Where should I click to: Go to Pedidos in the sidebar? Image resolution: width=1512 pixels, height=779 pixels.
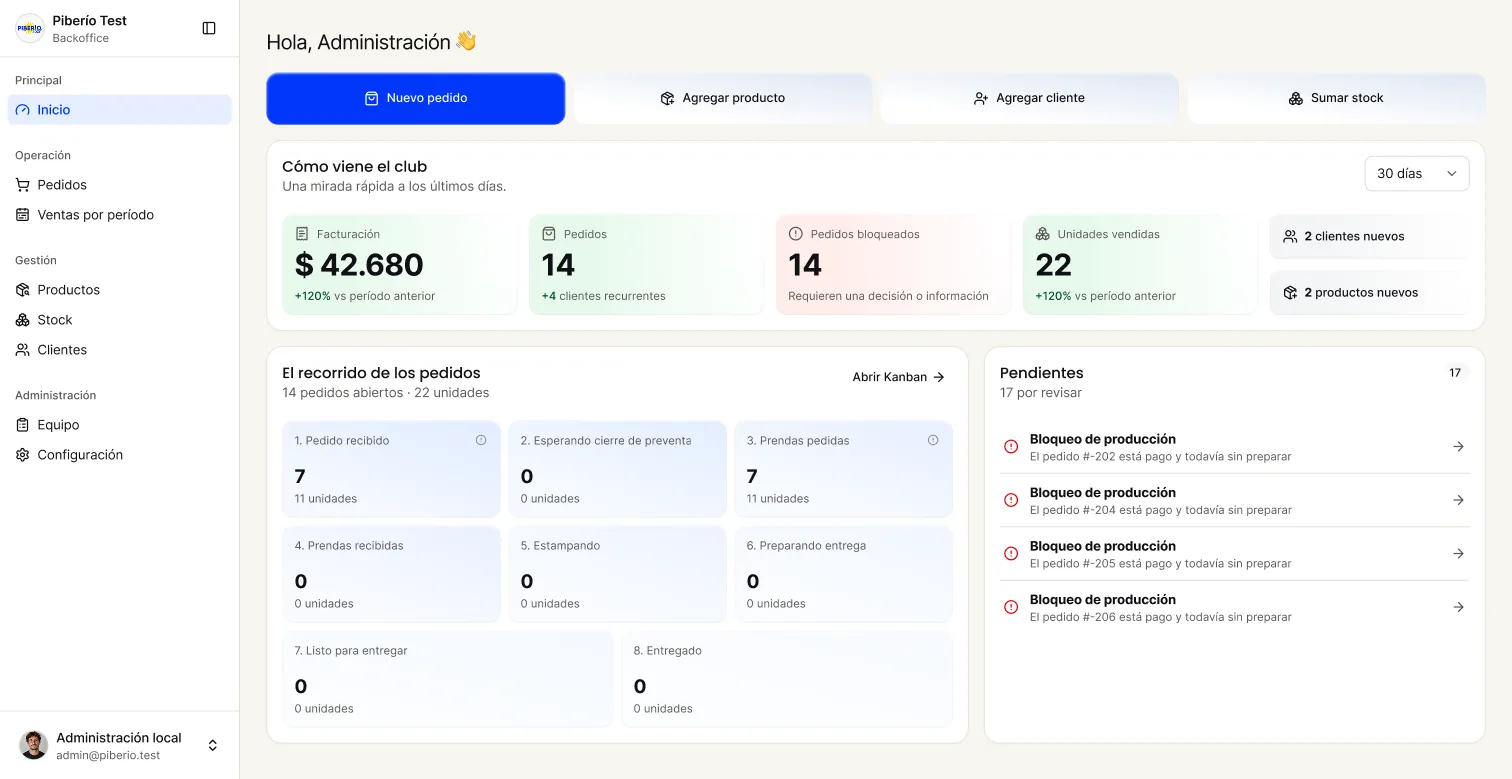point(120,185)
